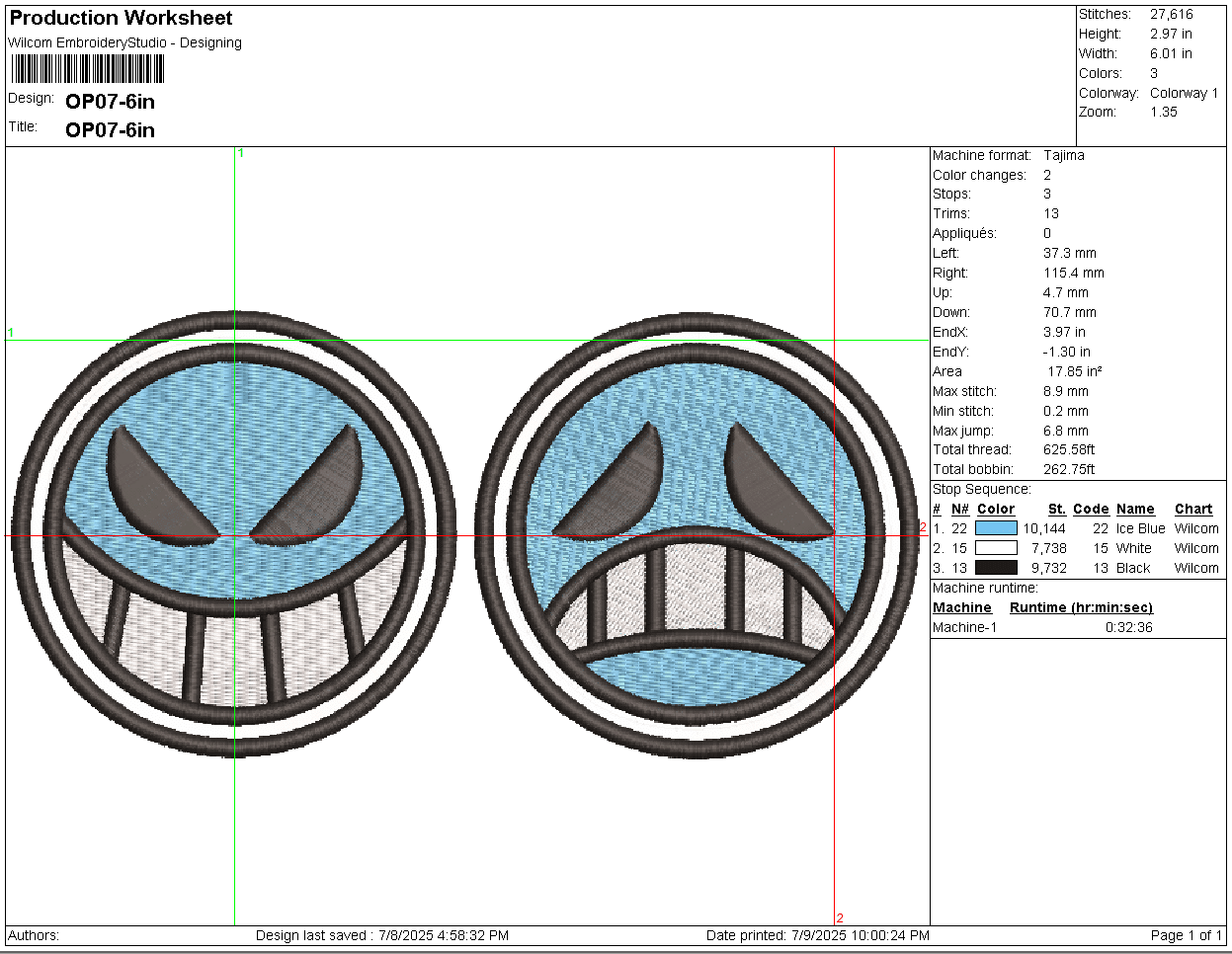Click the Machine format Tajima value
1232x954 pixels.
pos(1064,155)
